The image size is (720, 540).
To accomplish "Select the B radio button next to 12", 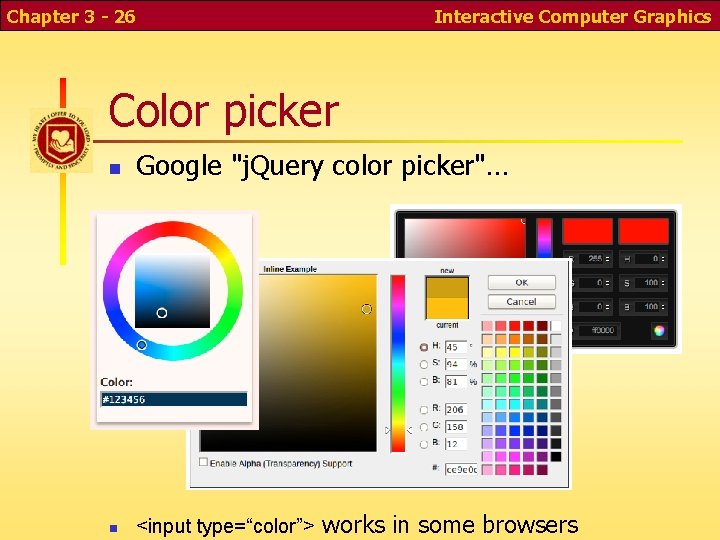I will (x=424, y=444).
